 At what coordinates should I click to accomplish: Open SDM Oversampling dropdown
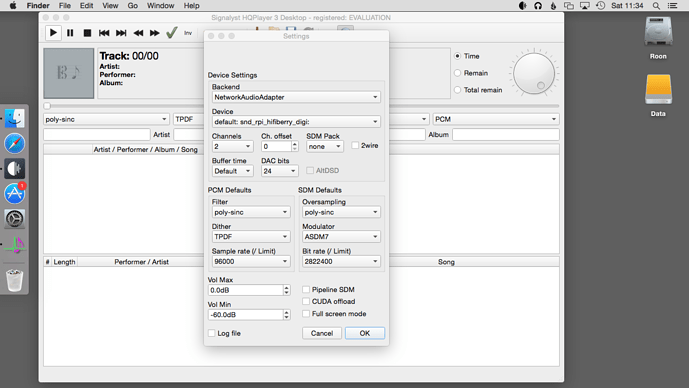[341, 212]
